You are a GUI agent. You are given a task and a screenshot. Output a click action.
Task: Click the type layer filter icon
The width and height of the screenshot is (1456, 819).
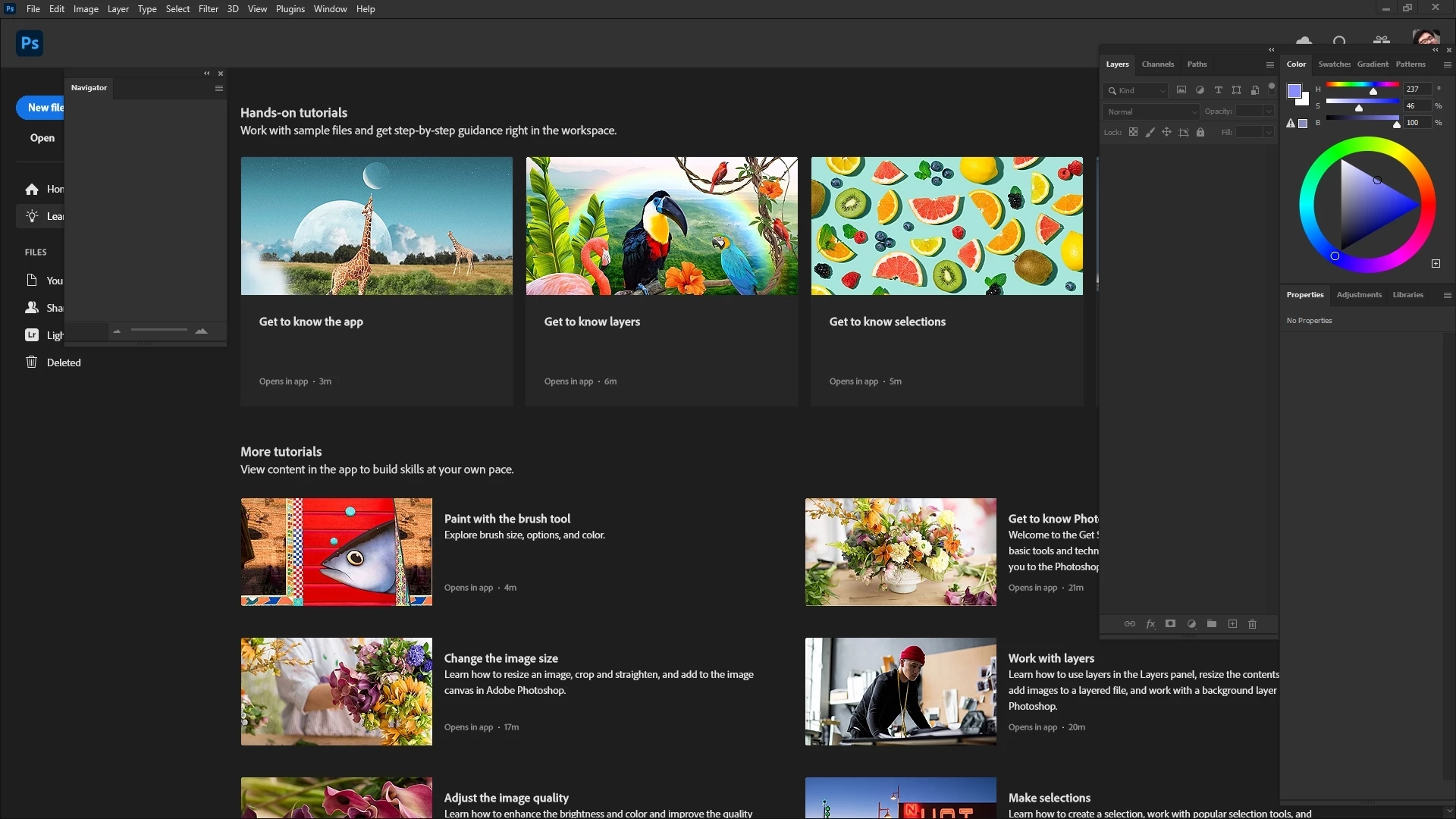click(x=1219, y=90)
